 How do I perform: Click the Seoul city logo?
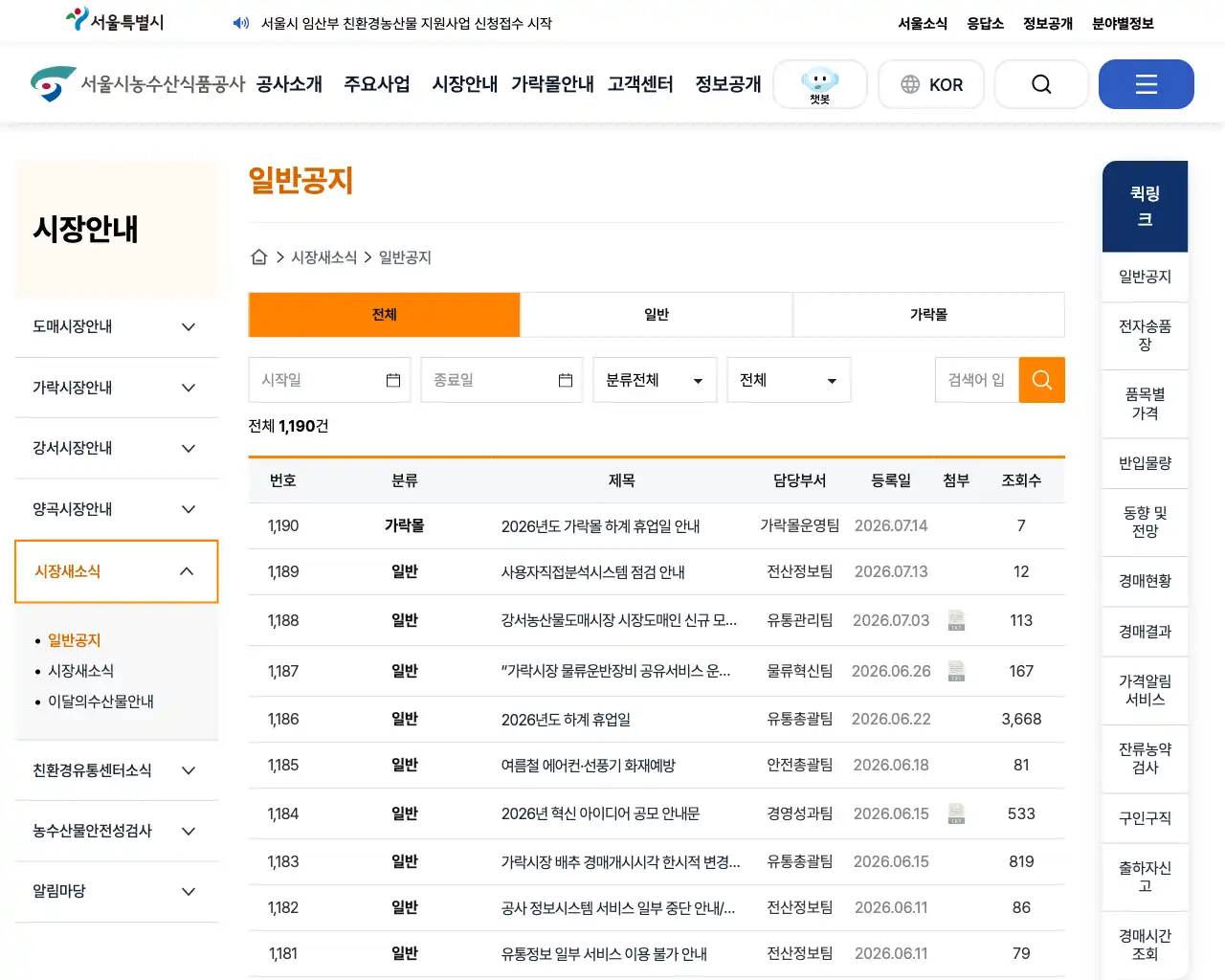click(115, 21)
